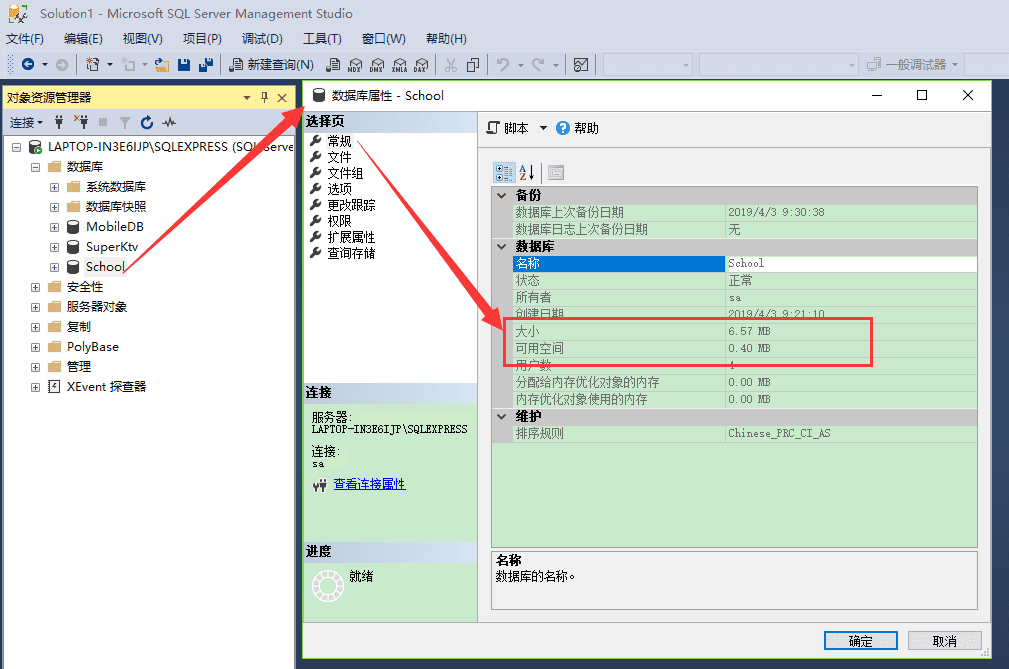The image size is (1009, 669).
Task: Click the save all icon
Action: (x=206, y=64)
